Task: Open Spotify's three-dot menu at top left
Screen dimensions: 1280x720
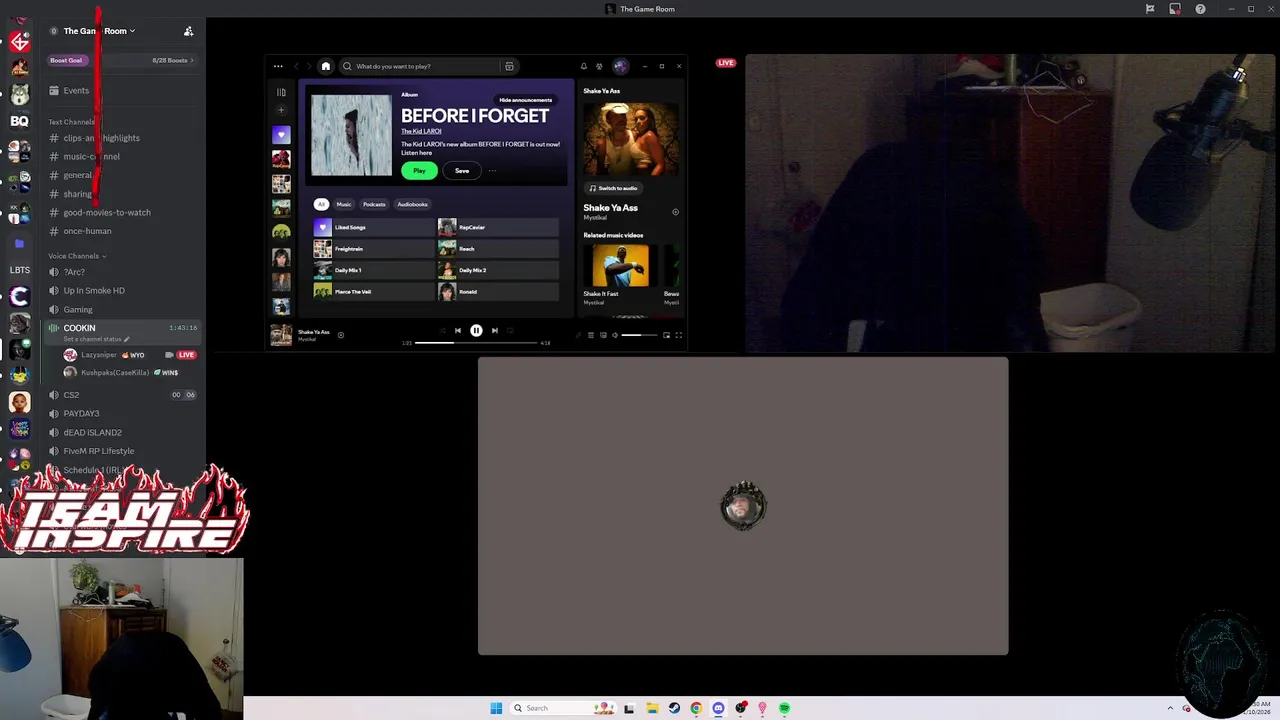Action: tap(278, 66)
